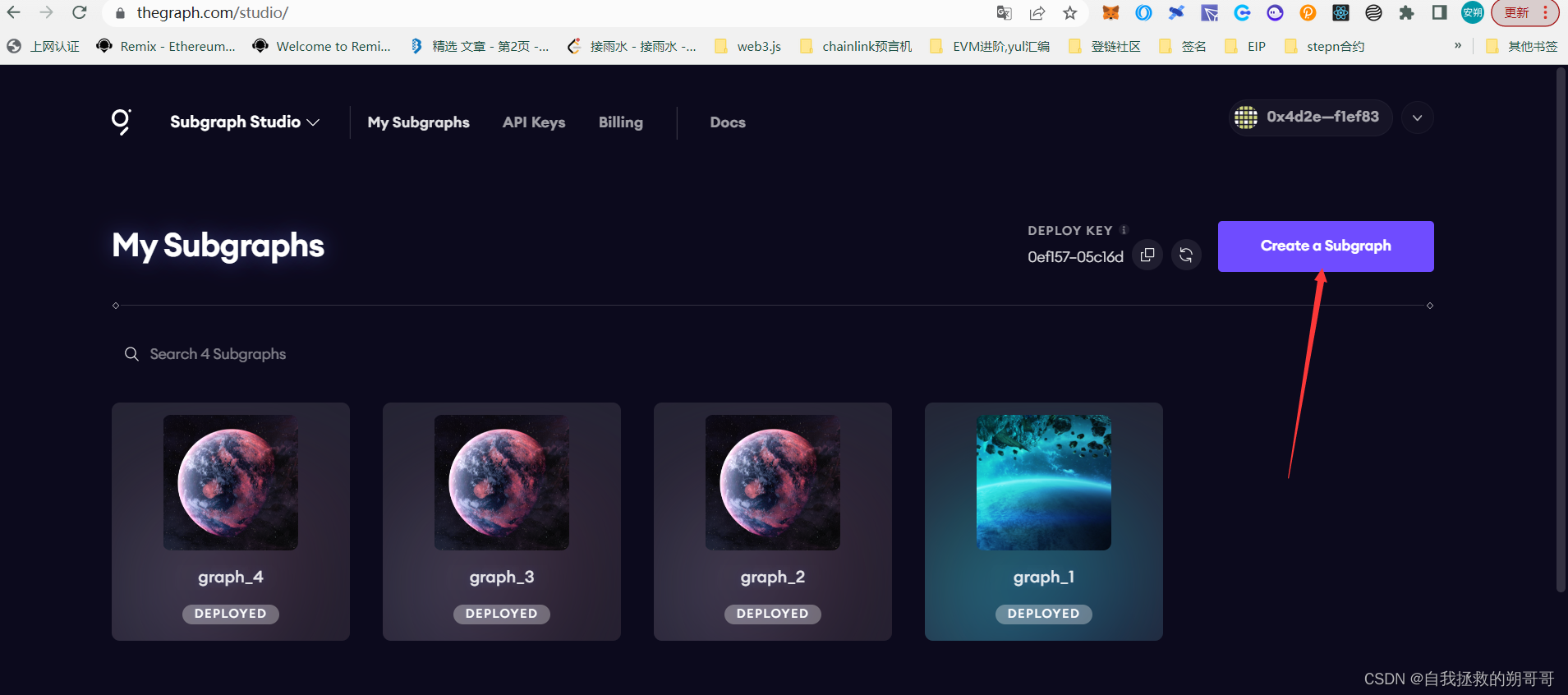Focus the Search 4 Subgraphs field
This screenshot has height=695, width=1568.
point(218,354)
